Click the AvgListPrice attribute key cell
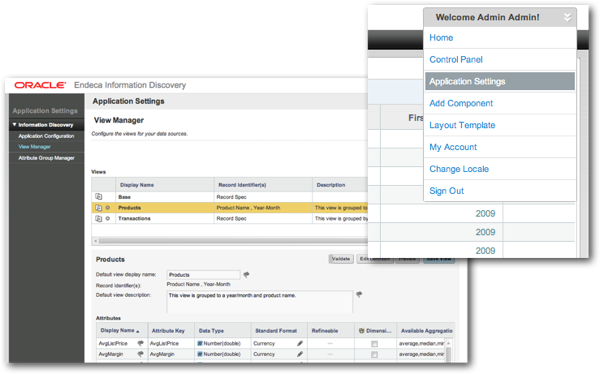The height and width of the screenshot is (374, 600). (171, 343)
